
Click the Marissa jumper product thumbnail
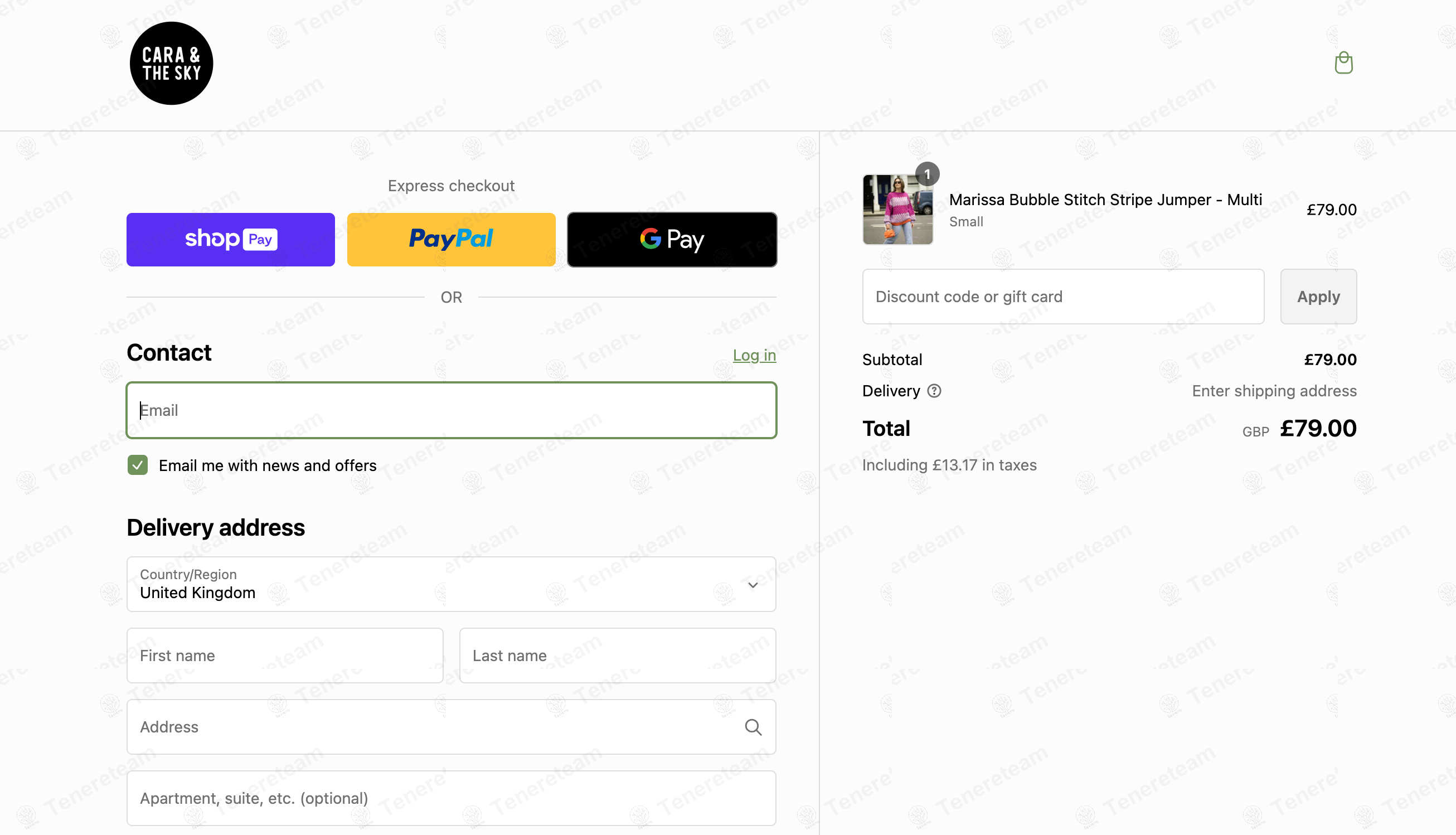[897, 211]
